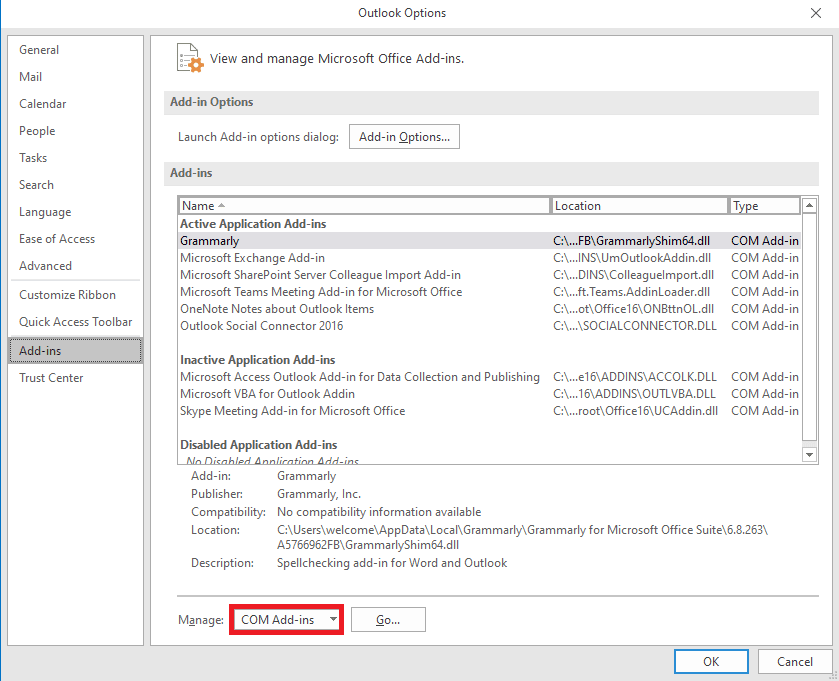Click the OUTLVBA.DLL location cell
This screenshot has height=681, width=839.
point(634,394)
